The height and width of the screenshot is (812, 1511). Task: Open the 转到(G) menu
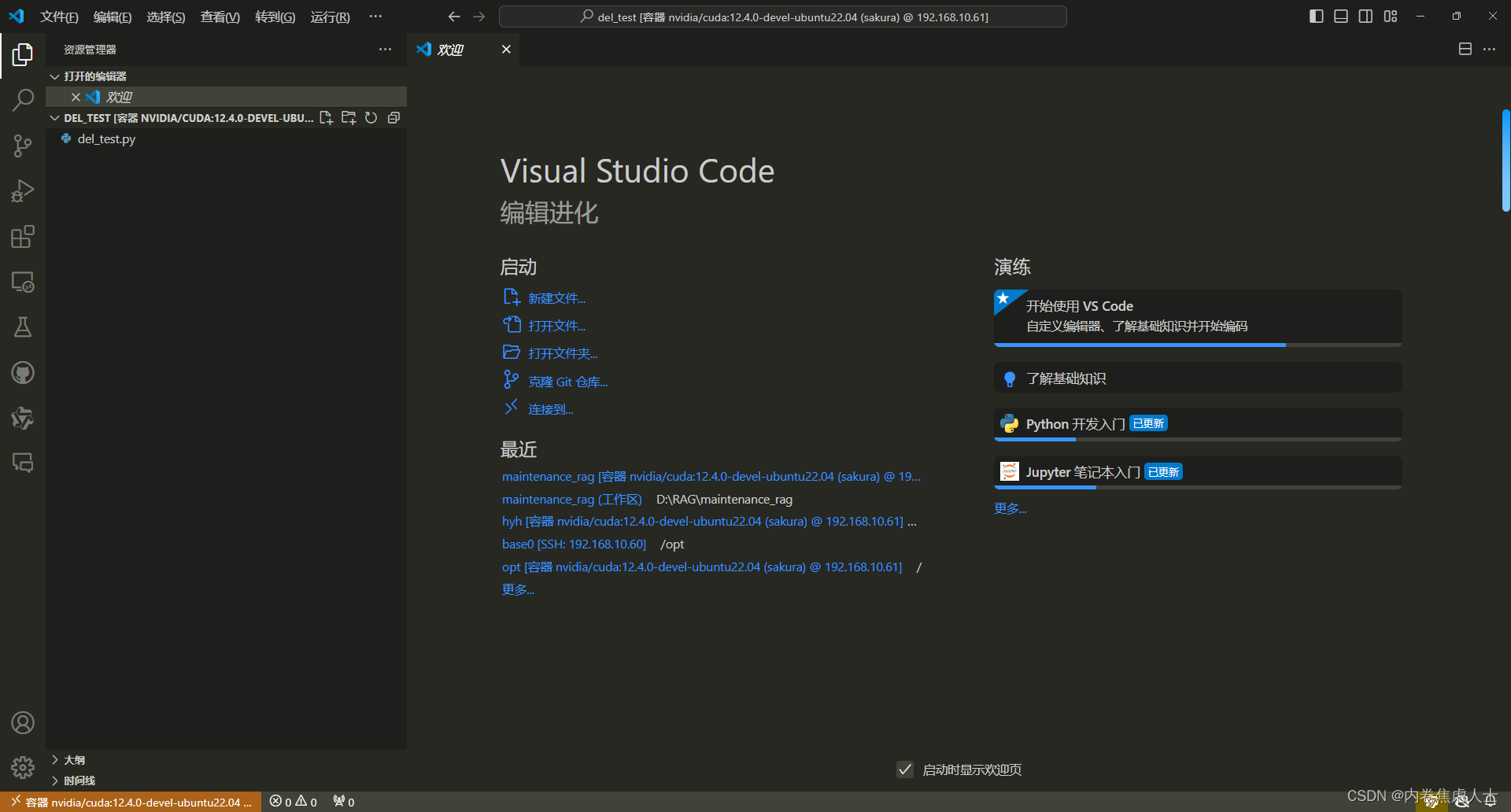point(275,17)
